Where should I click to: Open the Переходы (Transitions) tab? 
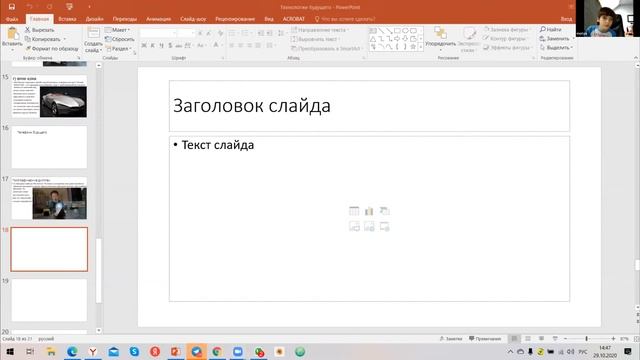[125, 19]
